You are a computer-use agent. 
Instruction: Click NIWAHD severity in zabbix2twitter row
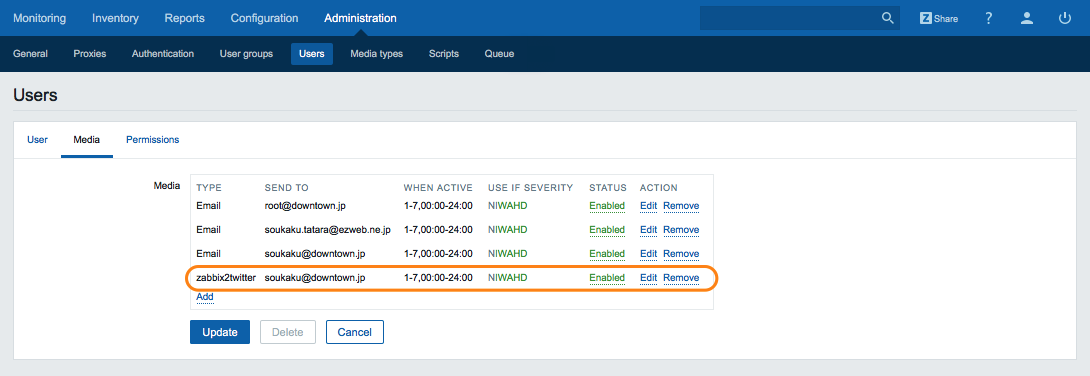[x=507, y=277]
